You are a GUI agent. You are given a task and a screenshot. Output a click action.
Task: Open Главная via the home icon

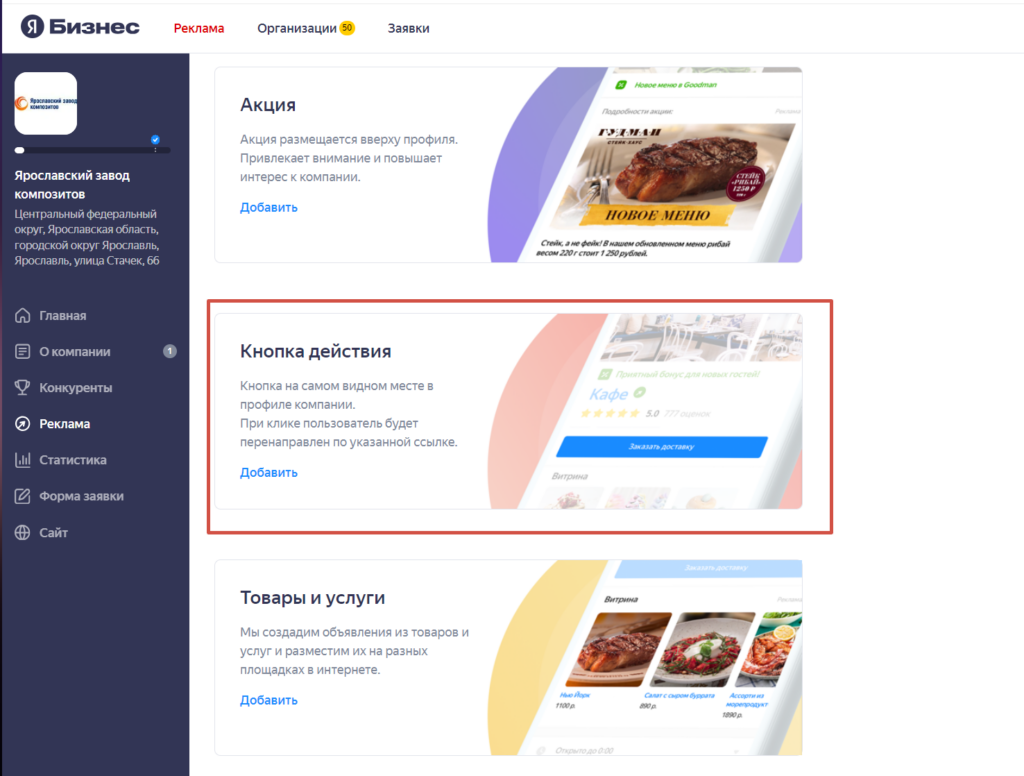(x=22, y=315)
